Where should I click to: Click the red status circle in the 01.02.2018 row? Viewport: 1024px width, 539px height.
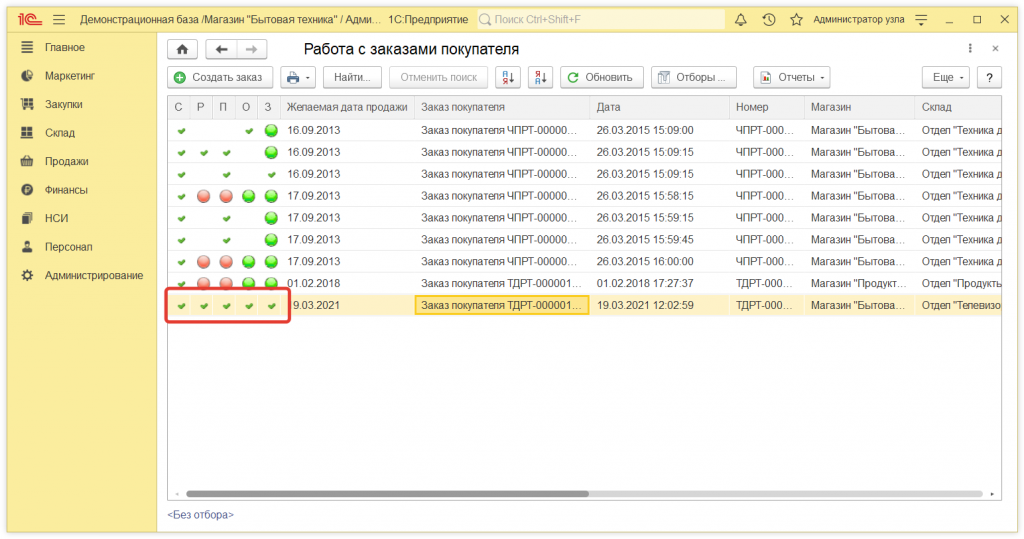pyautogui.click(x=203, y=284)
